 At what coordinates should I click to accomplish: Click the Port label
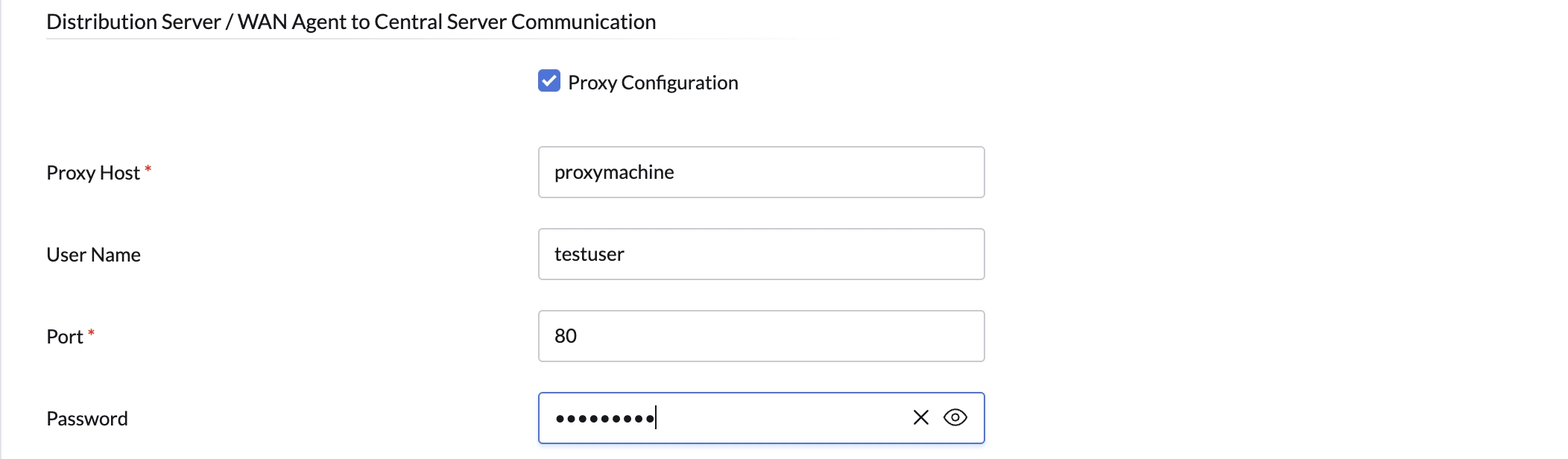(x=63, y=337)
